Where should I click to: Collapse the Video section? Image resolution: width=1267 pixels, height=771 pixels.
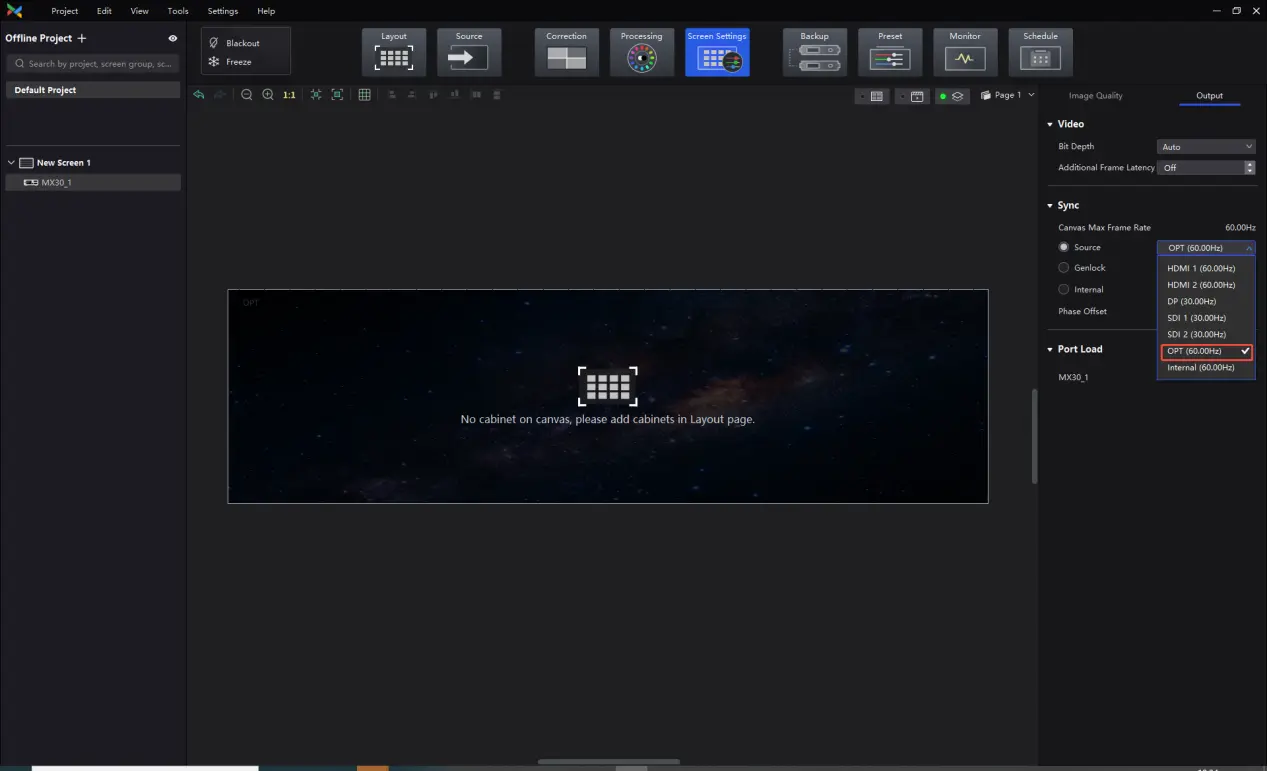(1050, 125)
